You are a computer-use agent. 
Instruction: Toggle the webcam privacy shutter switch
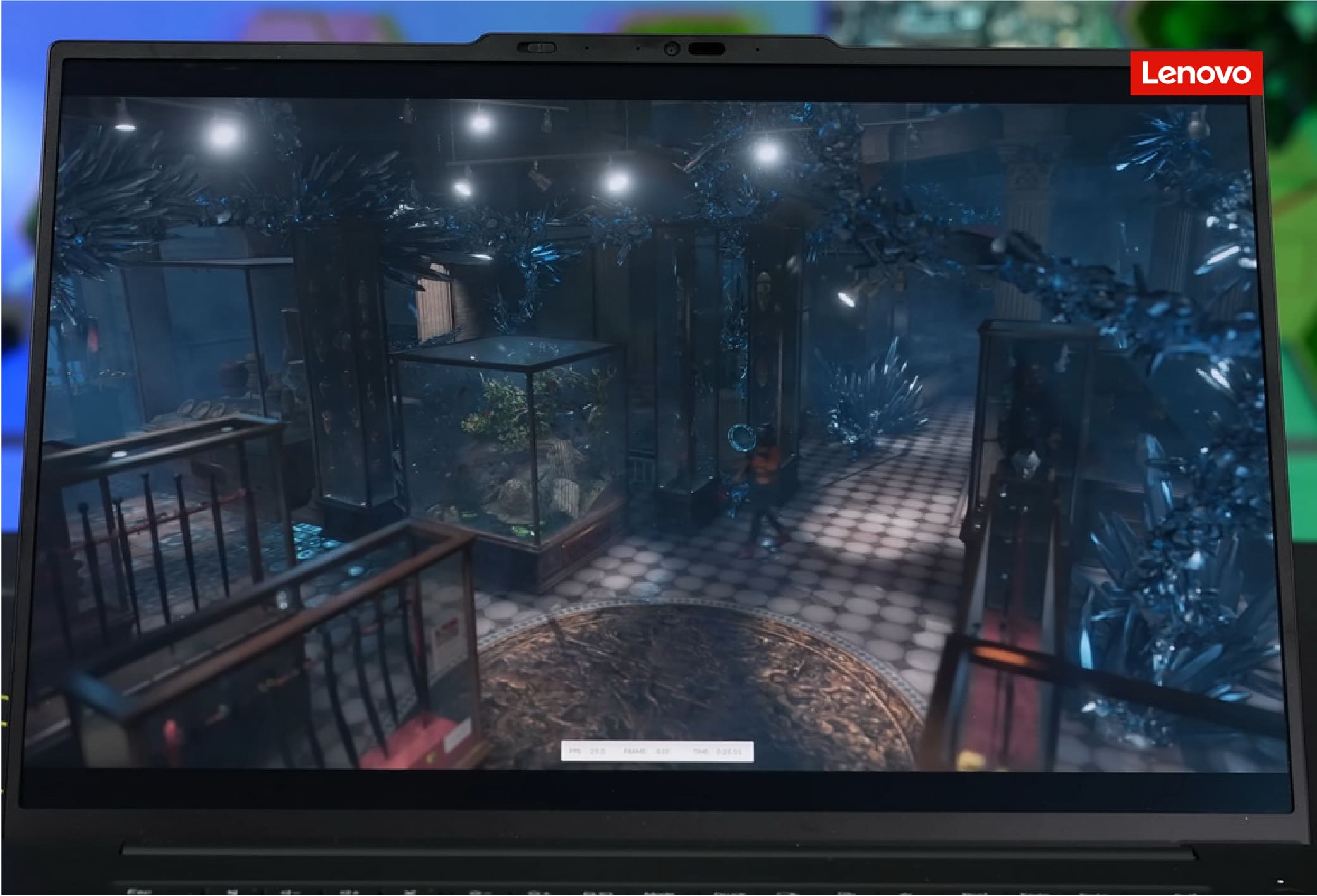(537, 48)
